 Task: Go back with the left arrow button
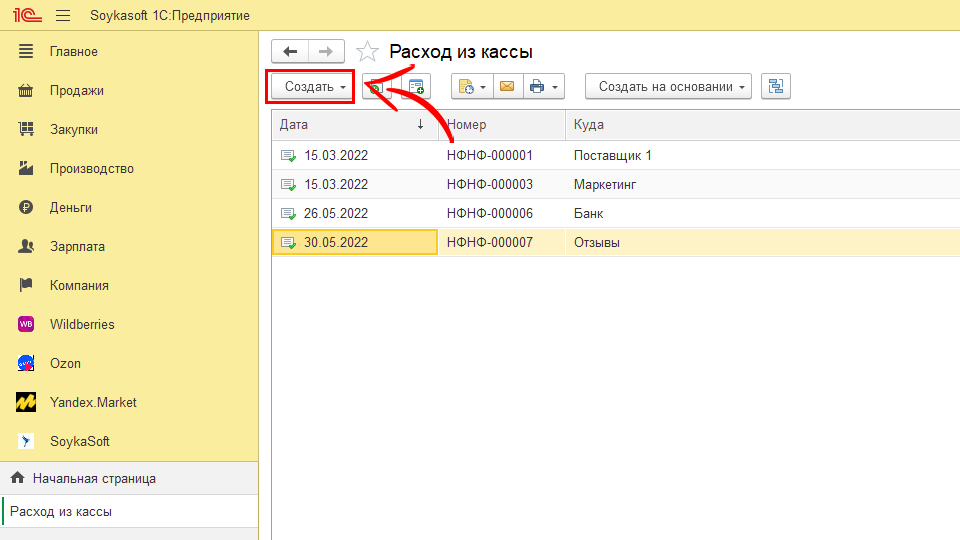click(290, 52)
